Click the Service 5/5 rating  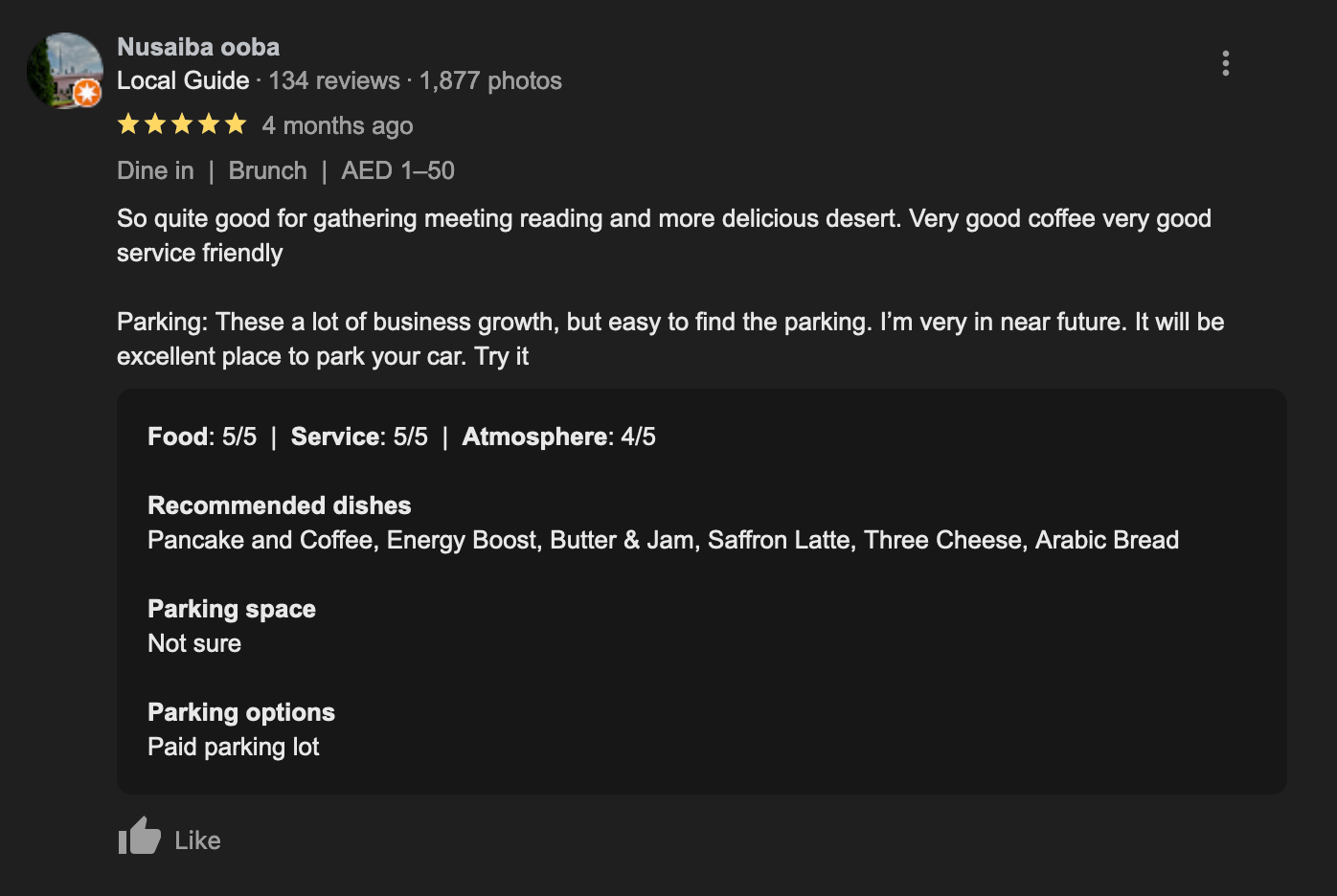click(359, 437)
